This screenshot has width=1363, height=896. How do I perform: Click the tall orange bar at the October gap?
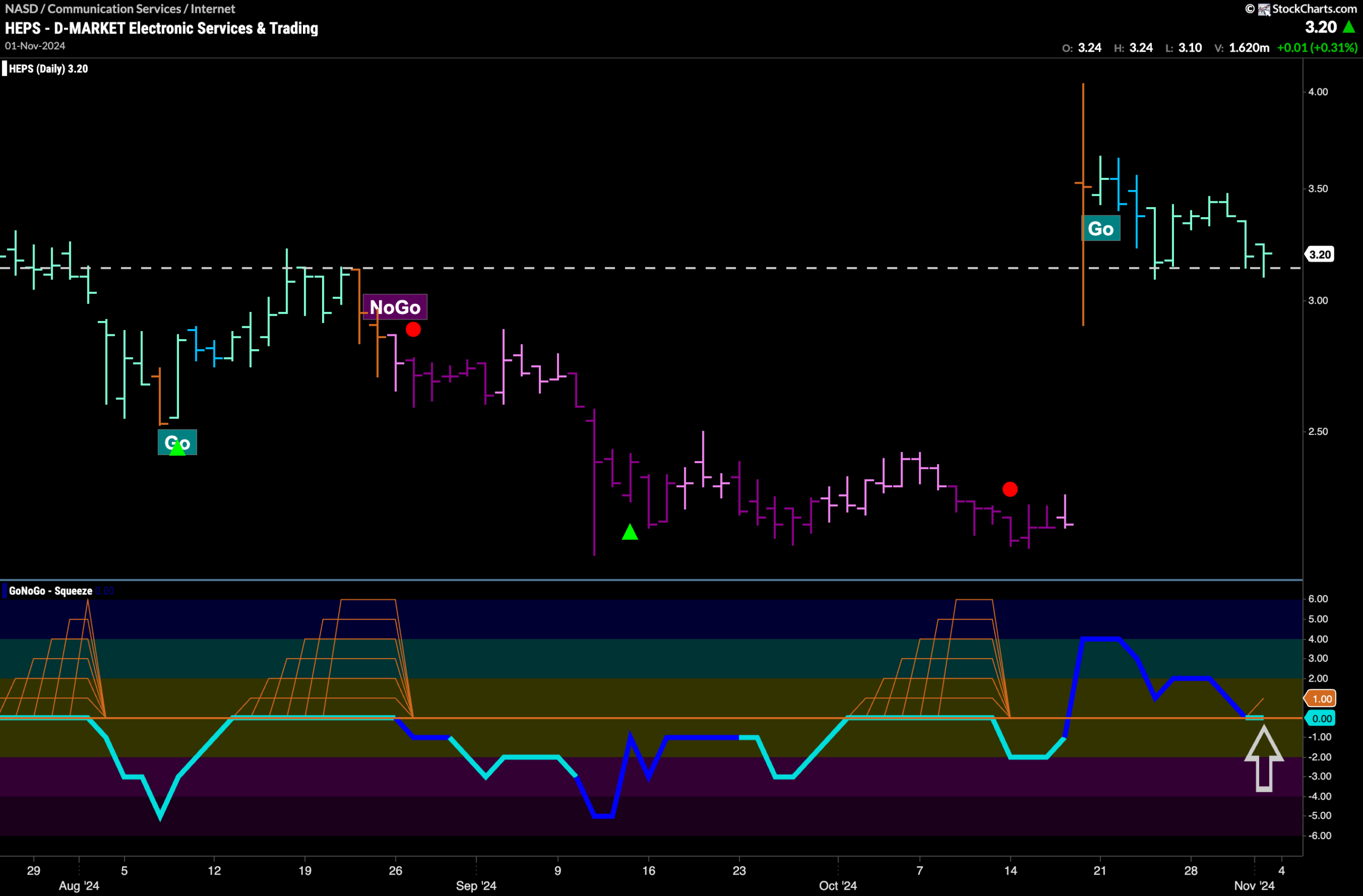tap(1082, 204)
